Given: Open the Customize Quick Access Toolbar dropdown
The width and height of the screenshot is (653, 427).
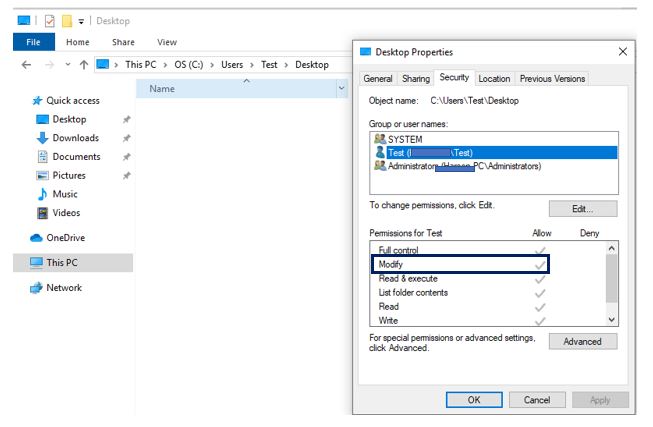Looking at the screenshot, I should pos(81,21).
